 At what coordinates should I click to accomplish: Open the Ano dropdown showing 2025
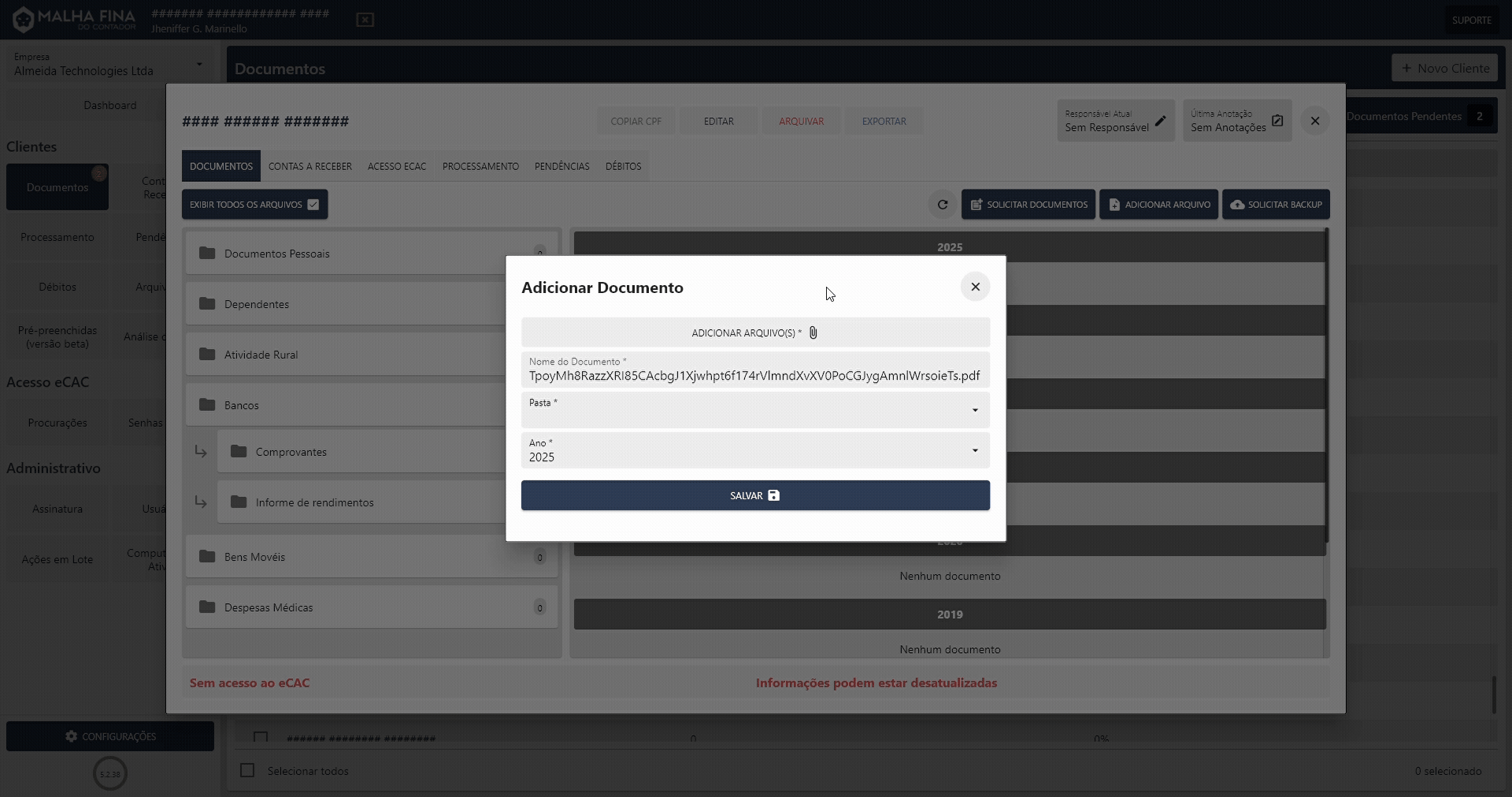(975, 450)
